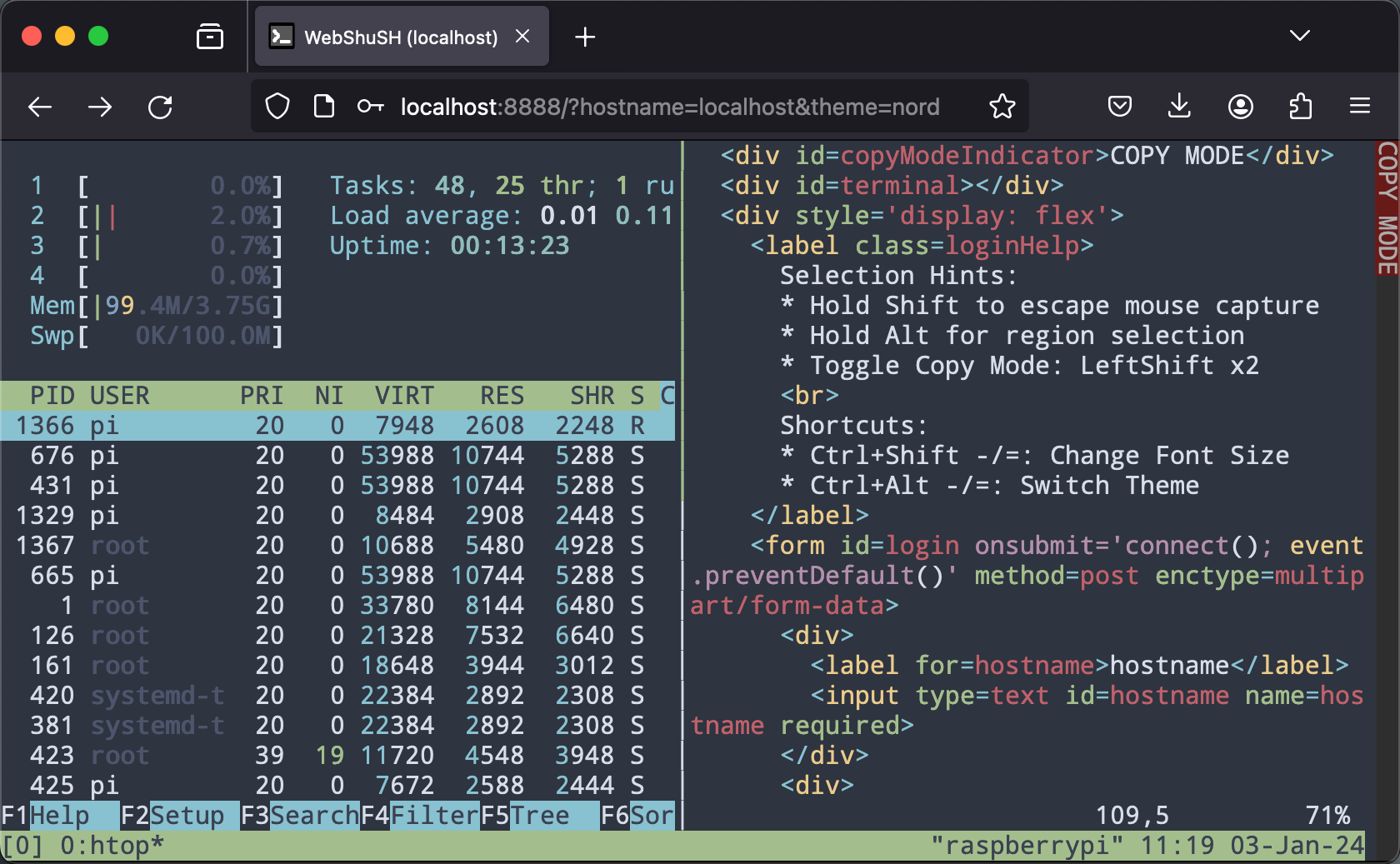Image resolution: width=1400 pixels, height=864 pixels.
Task: Open saved password key icon
Action: (370, 107)
